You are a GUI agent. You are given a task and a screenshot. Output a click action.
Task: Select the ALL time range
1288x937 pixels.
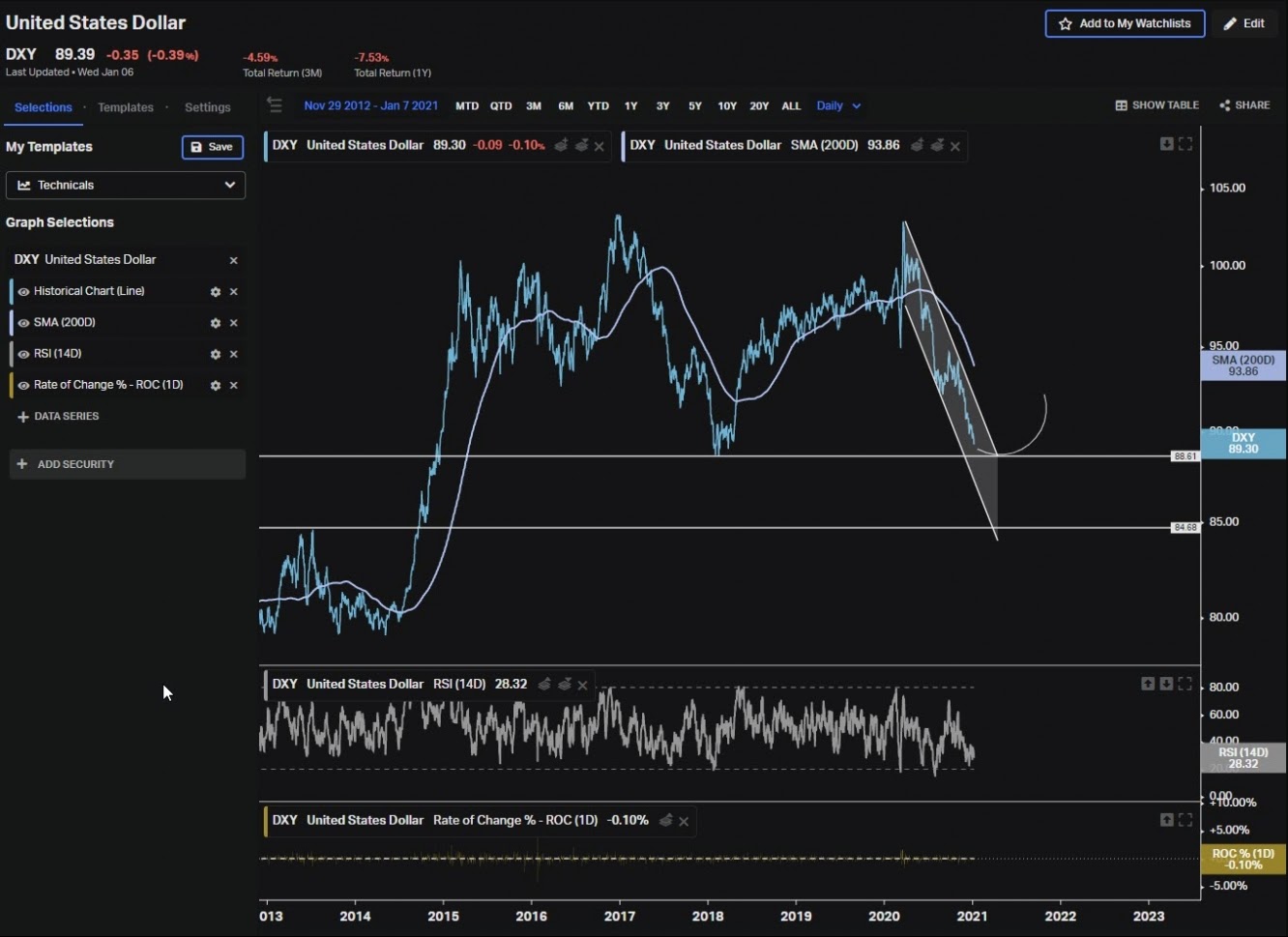[791, 106]
